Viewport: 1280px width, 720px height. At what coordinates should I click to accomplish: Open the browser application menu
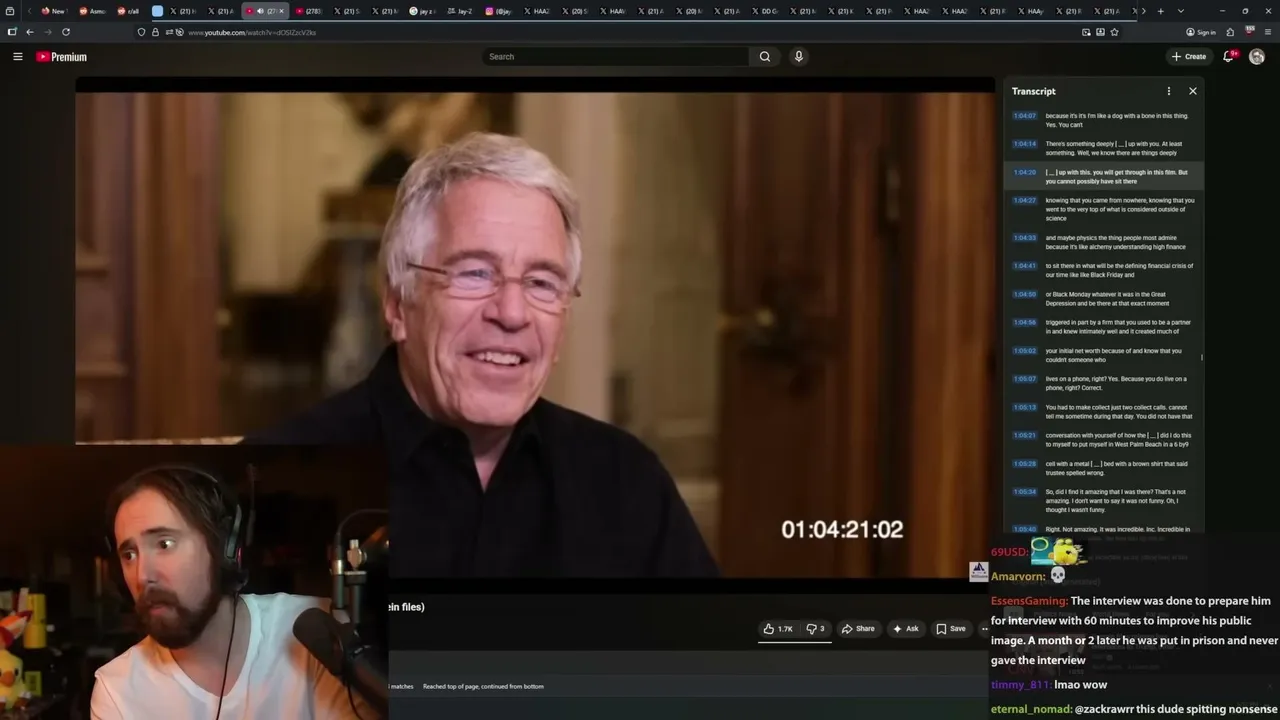[x=1268, y=32]
